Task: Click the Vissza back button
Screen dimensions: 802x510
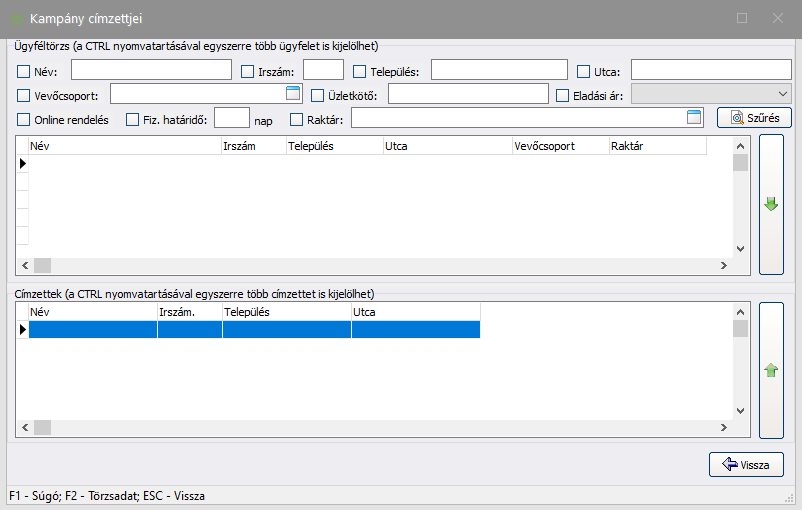Action: click(746, 465)
